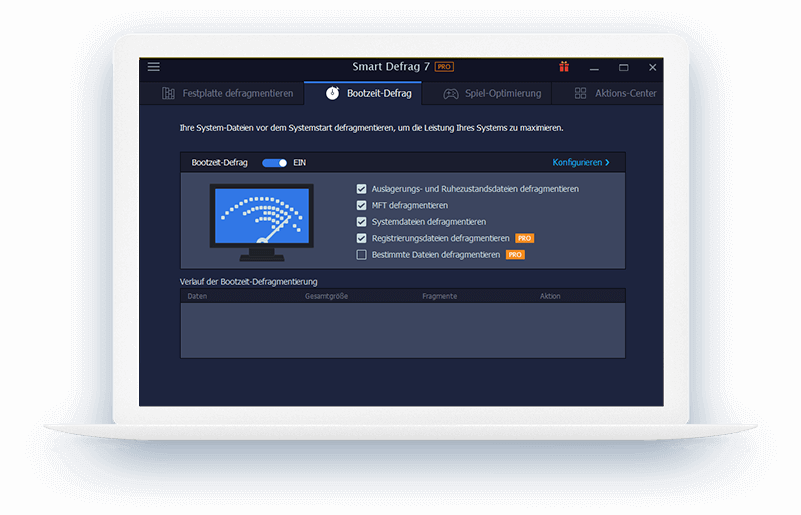Sort by Gesamtgröße column header
The image size is (801, 515).
326,297
